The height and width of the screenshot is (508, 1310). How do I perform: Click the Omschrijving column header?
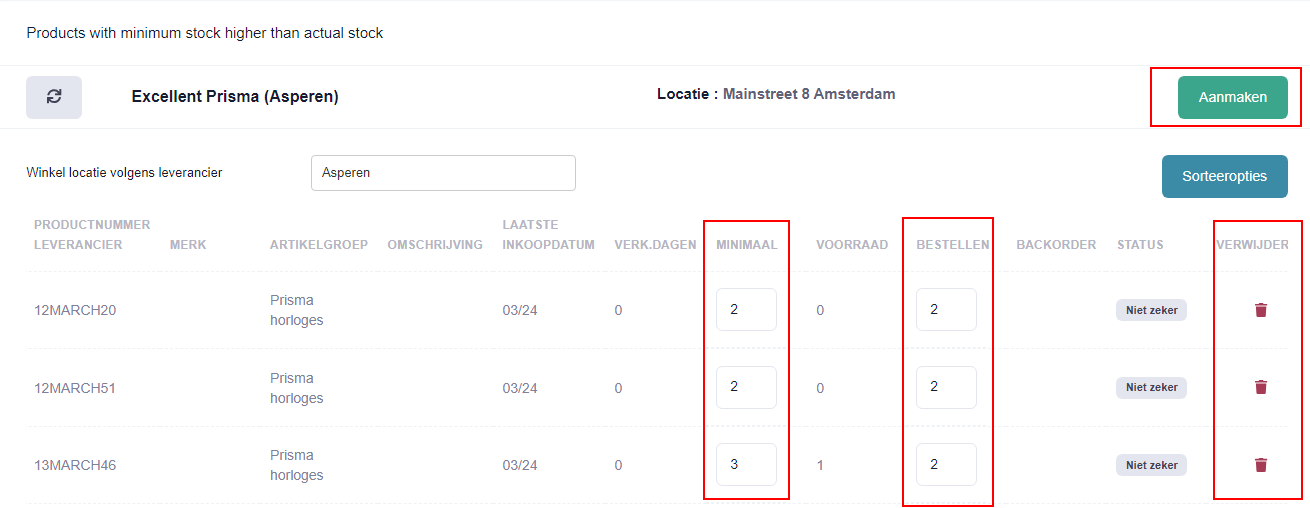pyautogui.click(x=435, y=245)
